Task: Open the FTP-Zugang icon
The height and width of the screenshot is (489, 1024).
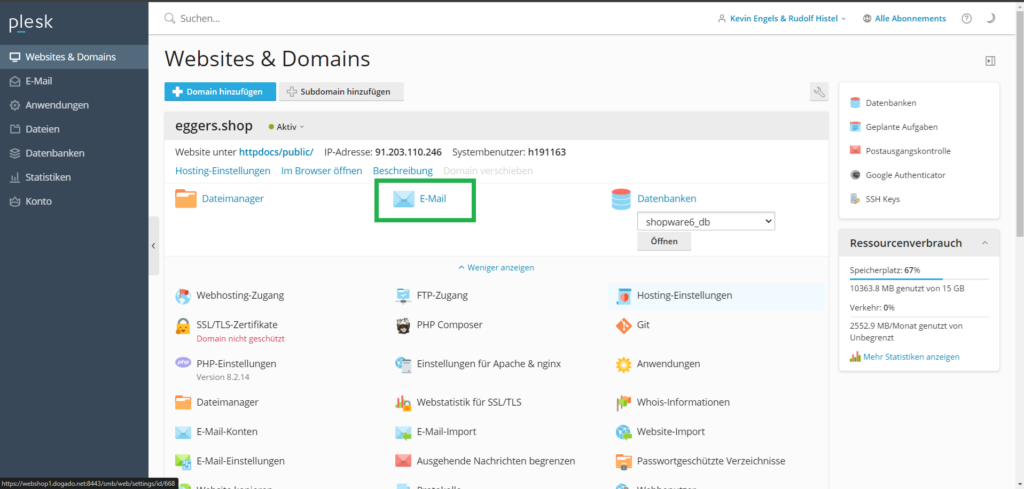Action: (x=403, y=296)
